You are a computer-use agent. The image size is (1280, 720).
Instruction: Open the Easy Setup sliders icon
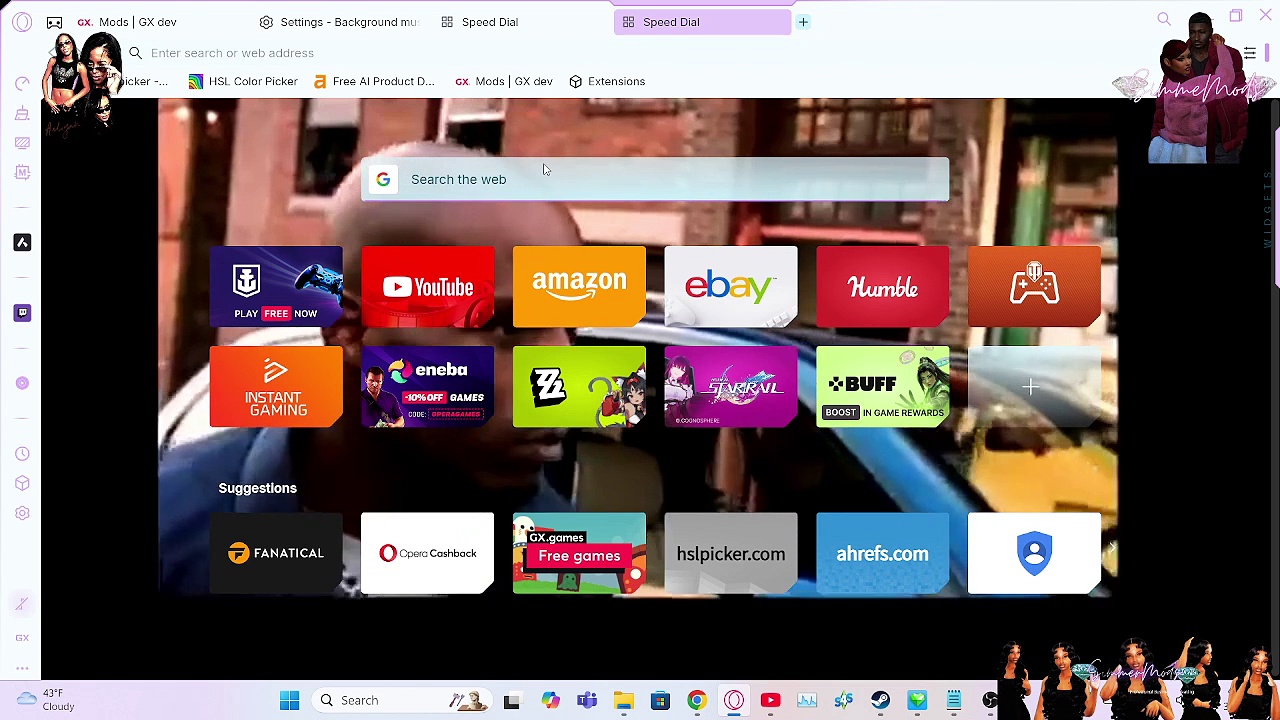coord(1249,53)
